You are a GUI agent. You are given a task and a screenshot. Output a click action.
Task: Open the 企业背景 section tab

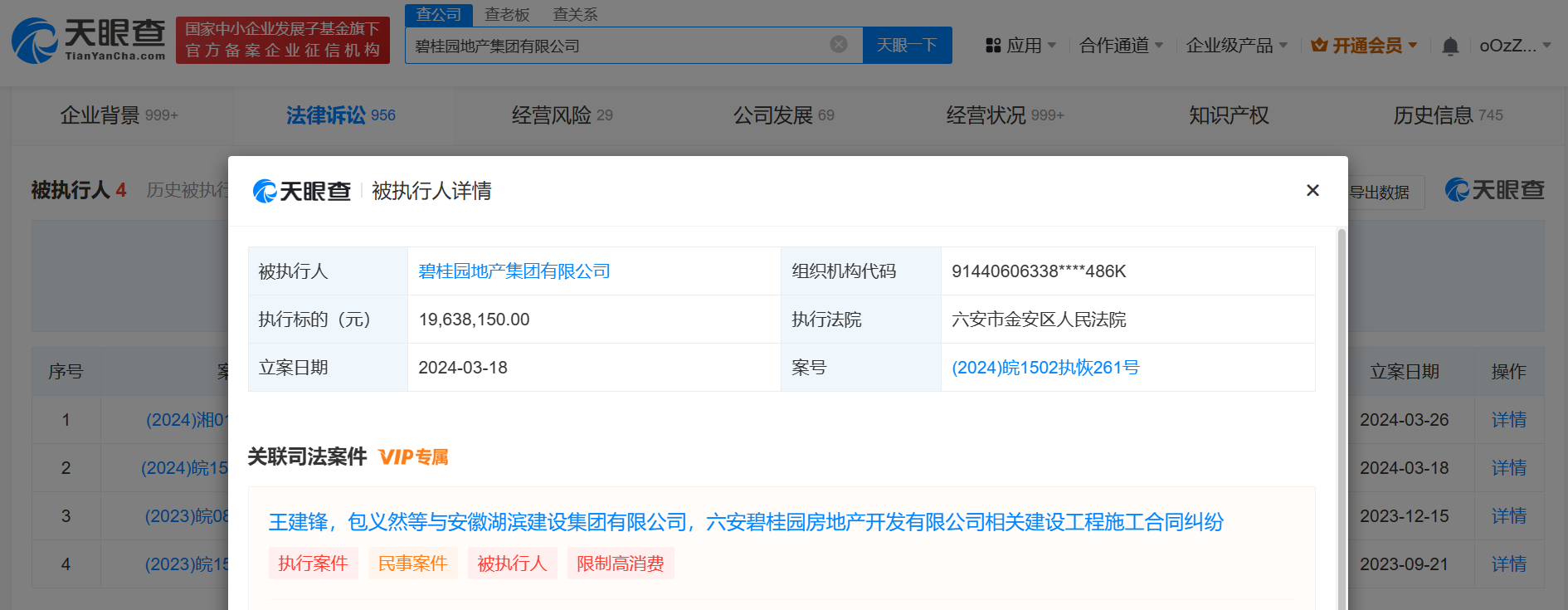coord(119,115)
